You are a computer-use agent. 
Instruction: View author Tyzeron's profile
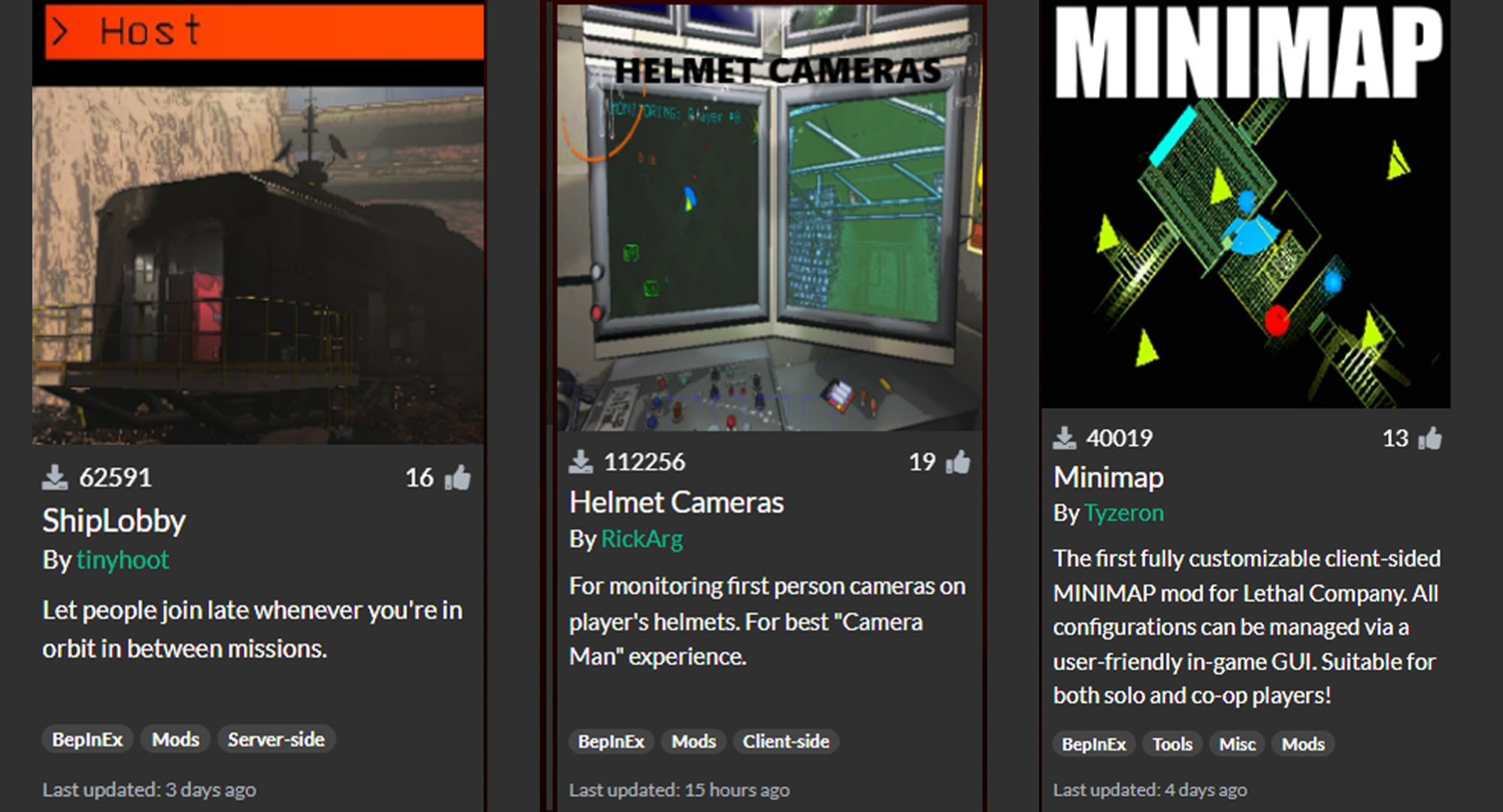pyautogui.click(x=1123, y=513)
